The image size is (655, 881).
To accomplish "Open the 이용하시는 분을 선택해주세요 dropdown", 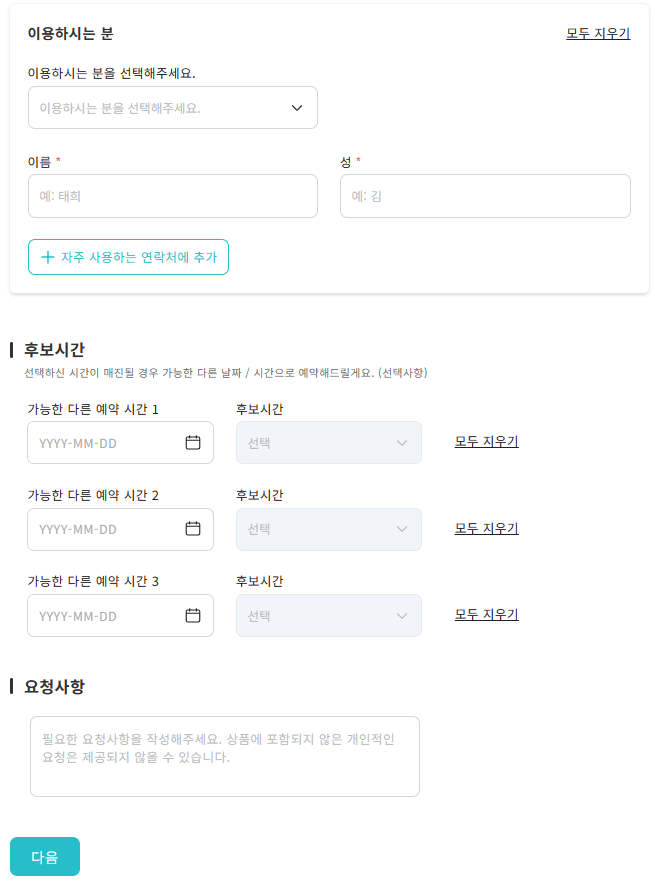I will click(172, 107).
